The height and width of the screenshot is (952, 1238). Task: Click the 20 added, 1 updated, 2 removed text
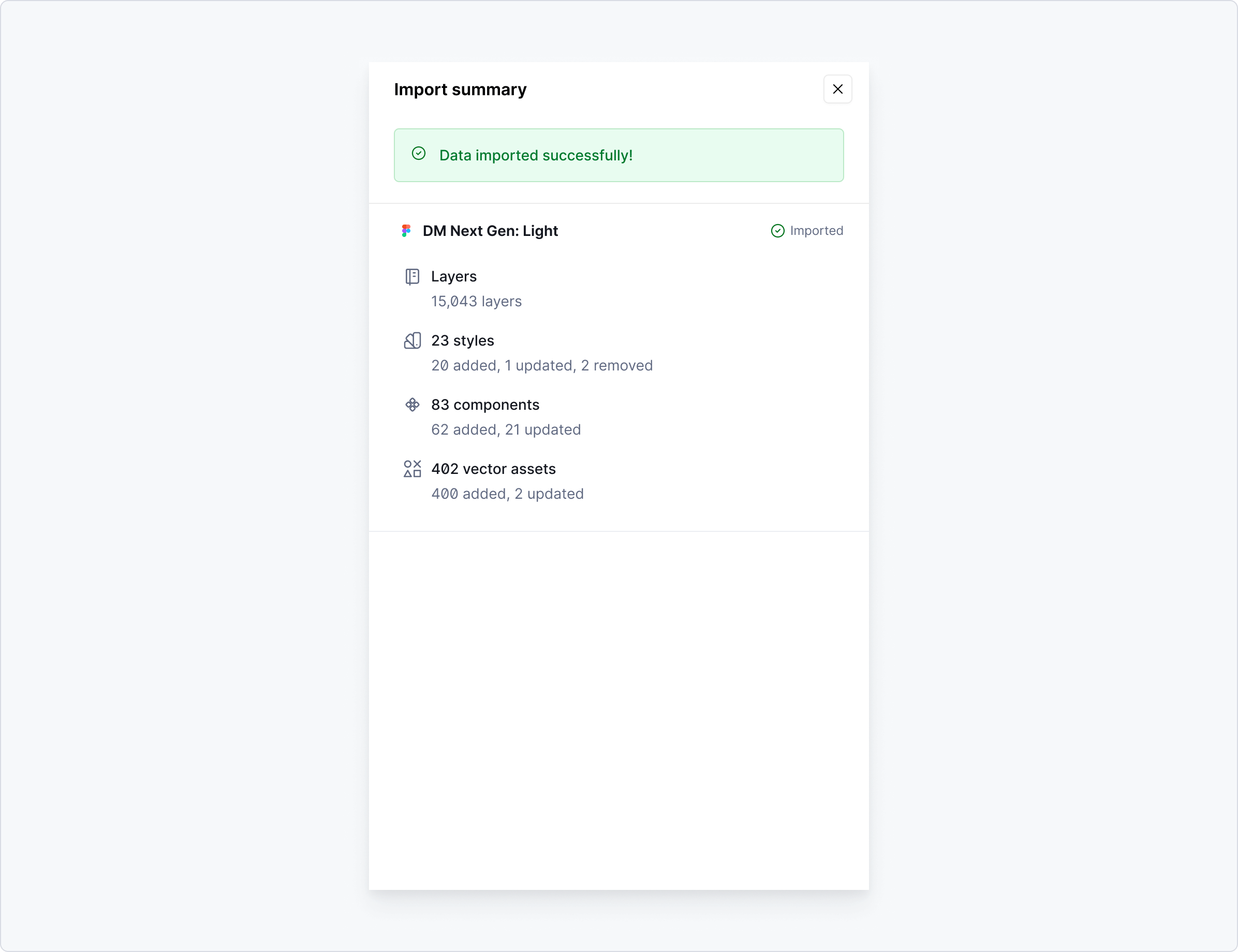pos(541,365)
